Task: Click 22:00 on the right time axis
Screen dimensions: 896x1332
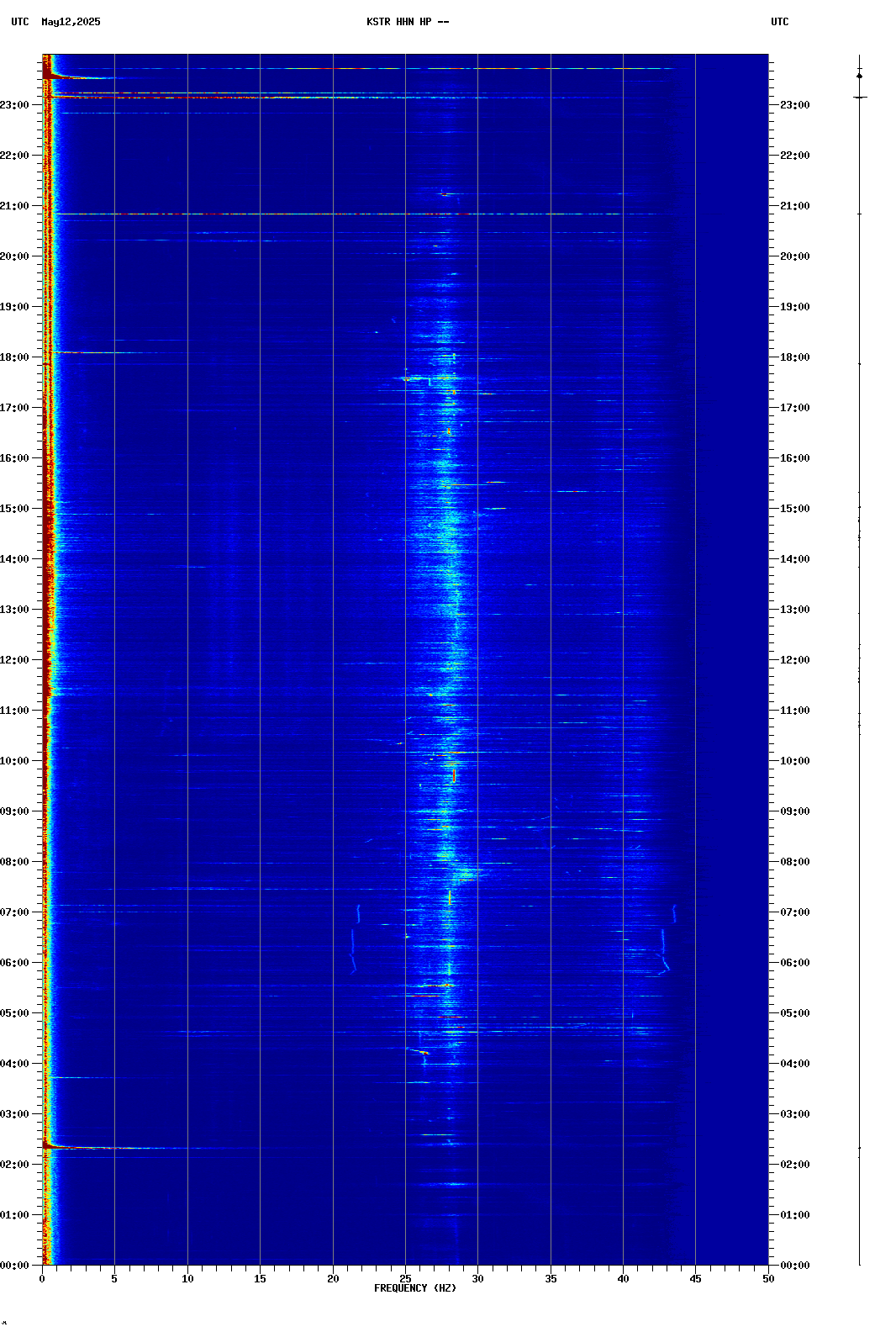Action: [795, 156]
